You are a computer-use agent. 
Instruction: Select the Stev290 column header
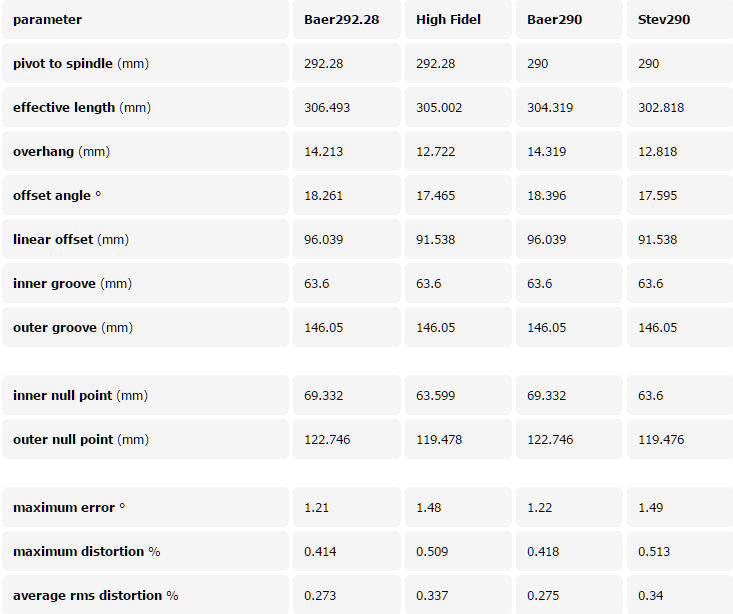point(664,20)
